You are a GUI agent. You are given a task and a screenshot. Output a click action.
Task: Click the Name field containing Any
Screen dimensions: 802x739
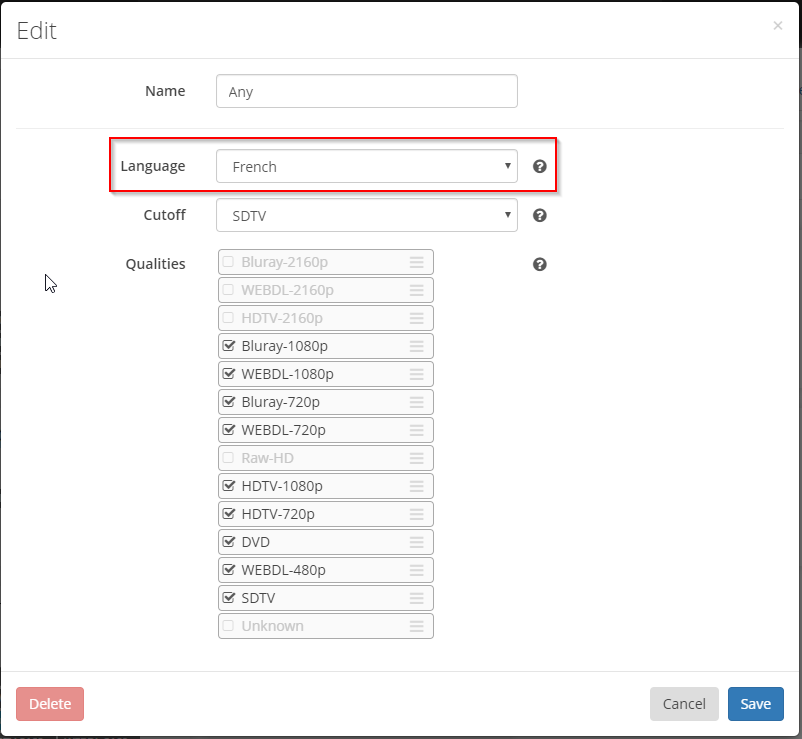point(367,91)
